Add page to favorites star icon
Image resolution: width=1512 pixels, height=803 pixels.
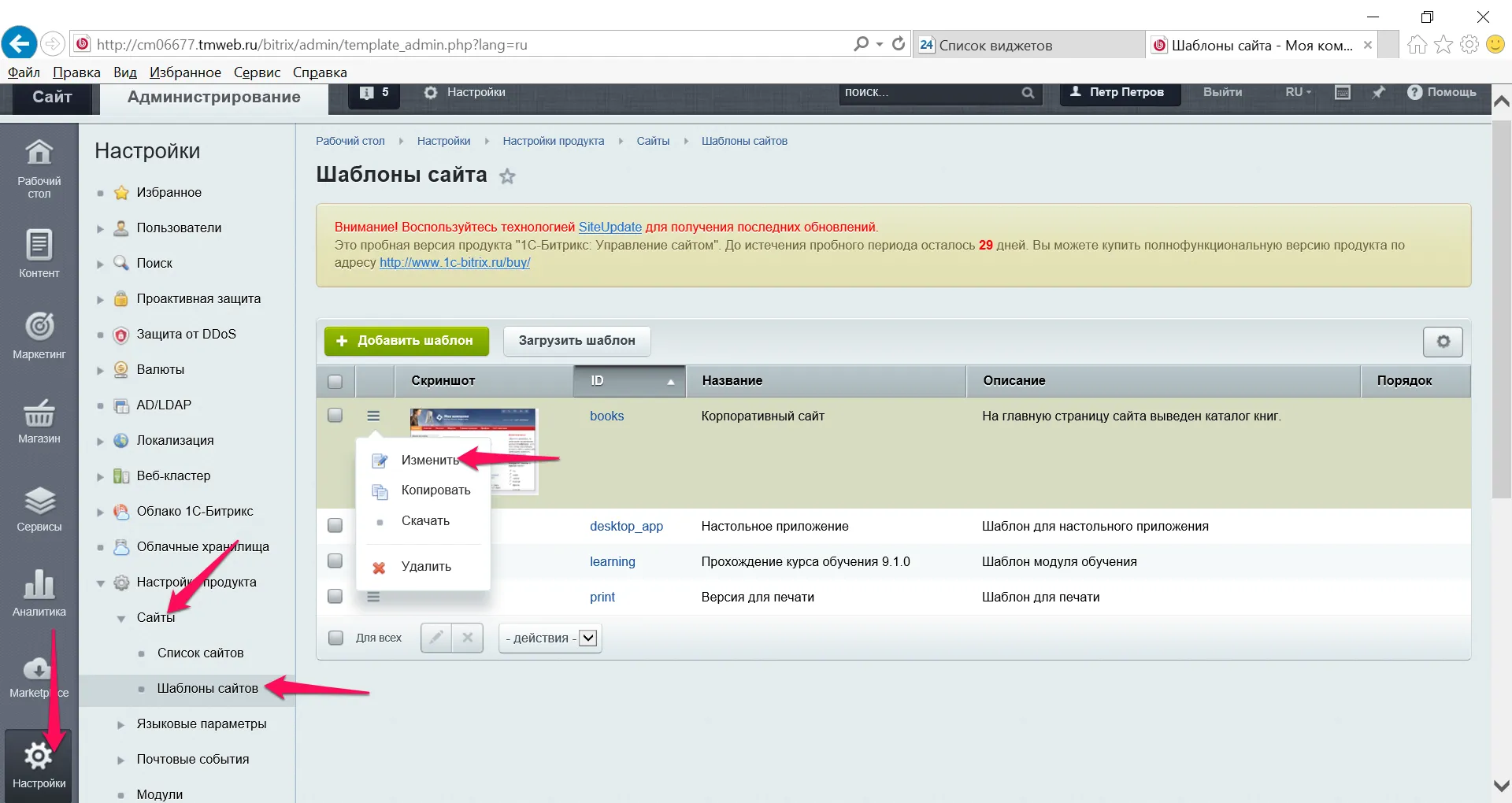(507, 176)
